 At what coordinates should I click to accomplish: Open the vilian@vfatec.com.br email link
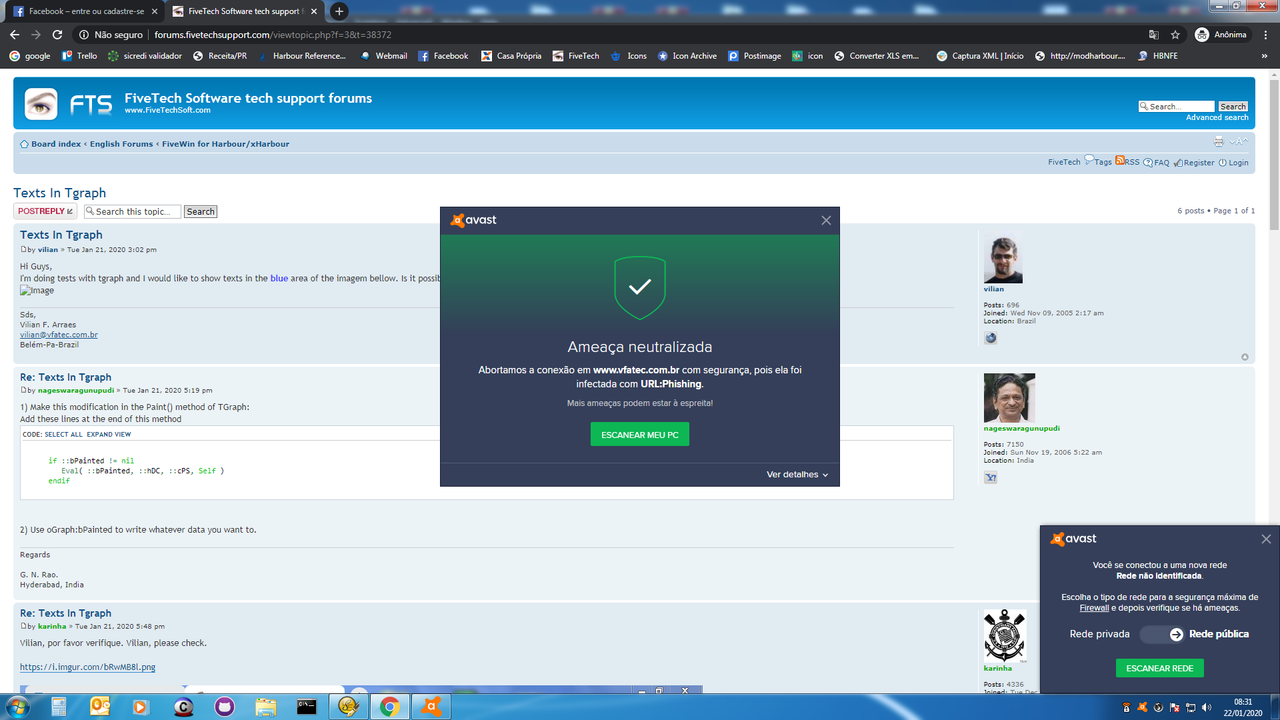[59, 334]
